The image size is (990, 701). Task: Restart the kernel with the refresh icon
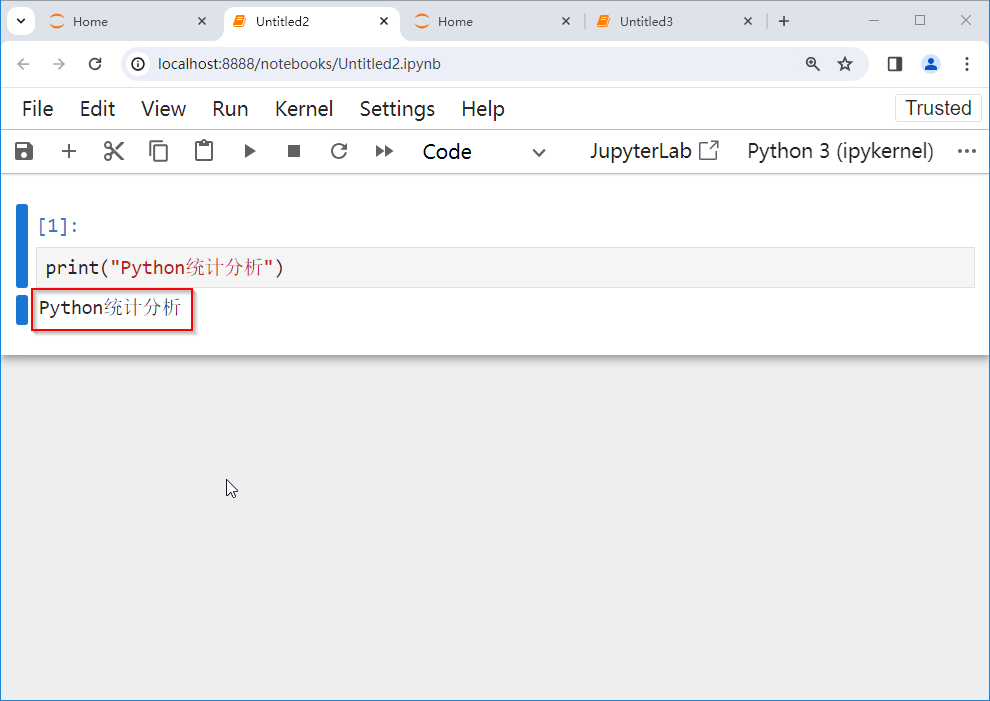pos(339,151)
